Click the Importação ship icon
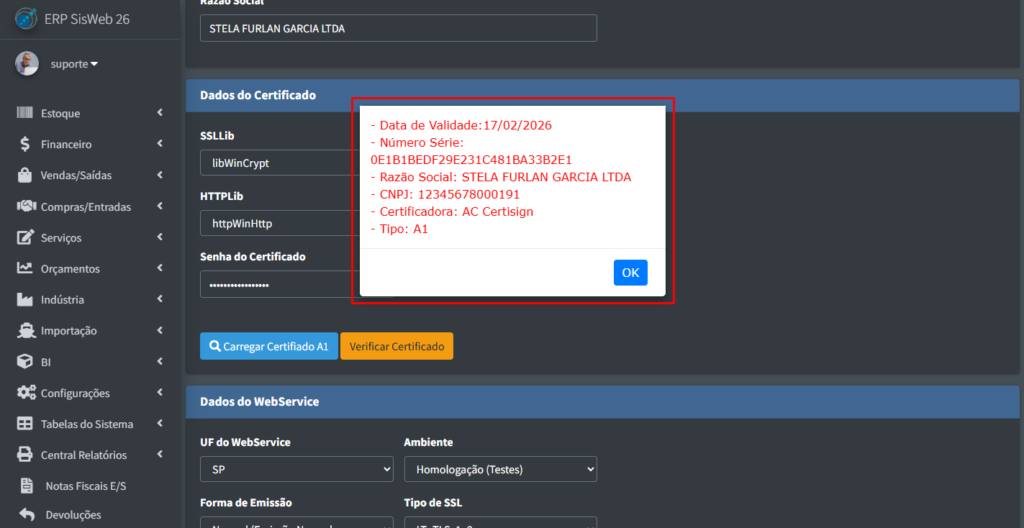The height and width of the screenshot is (528, 1024). [x=24, y=331]
